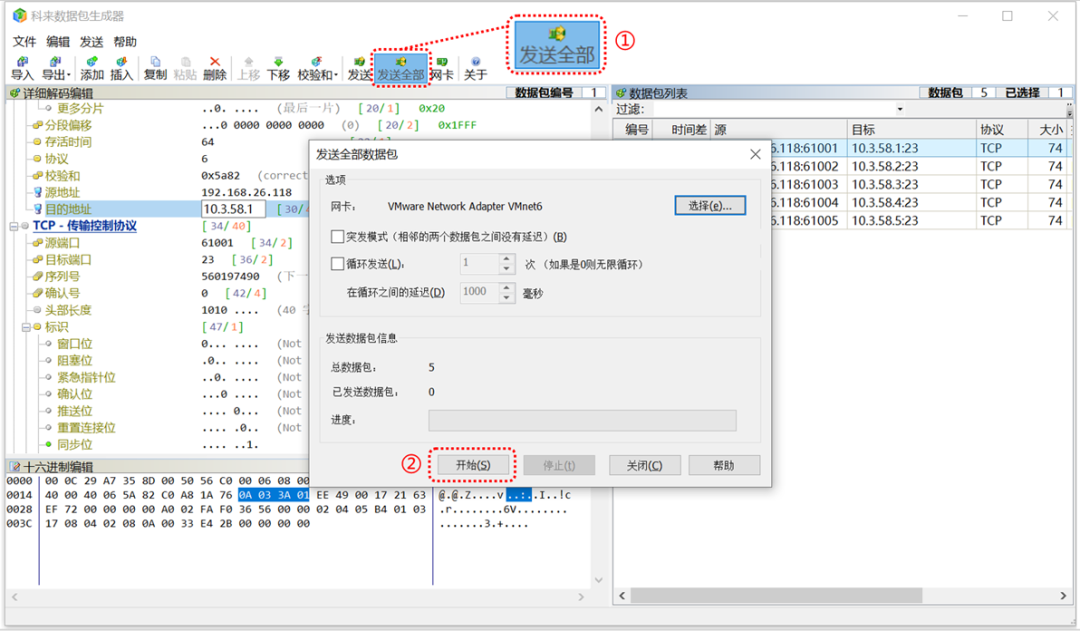Open the 文件 (File) menu
Image resolution: width=1080 pixels, height=631 pixels.
pos(24,42)
